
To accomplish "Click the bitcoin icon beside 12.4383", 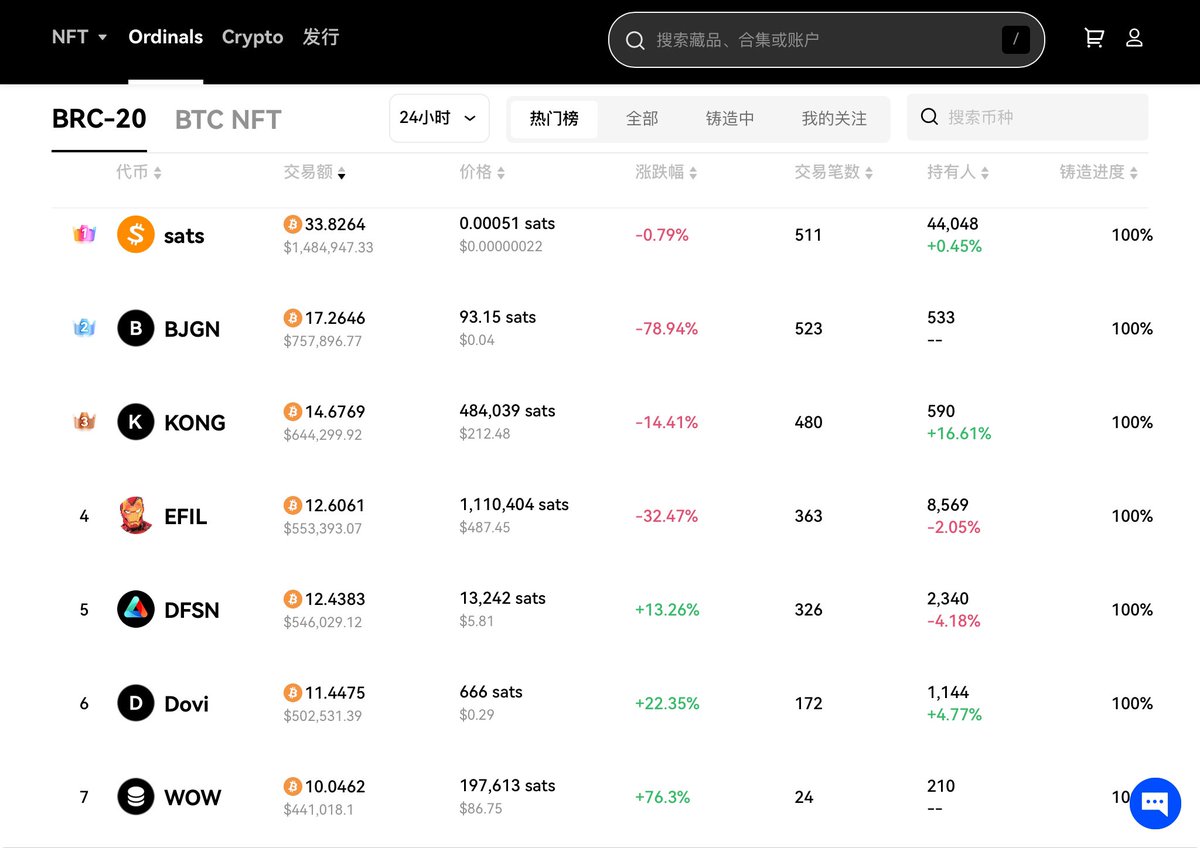I will [x=293, y=599].
